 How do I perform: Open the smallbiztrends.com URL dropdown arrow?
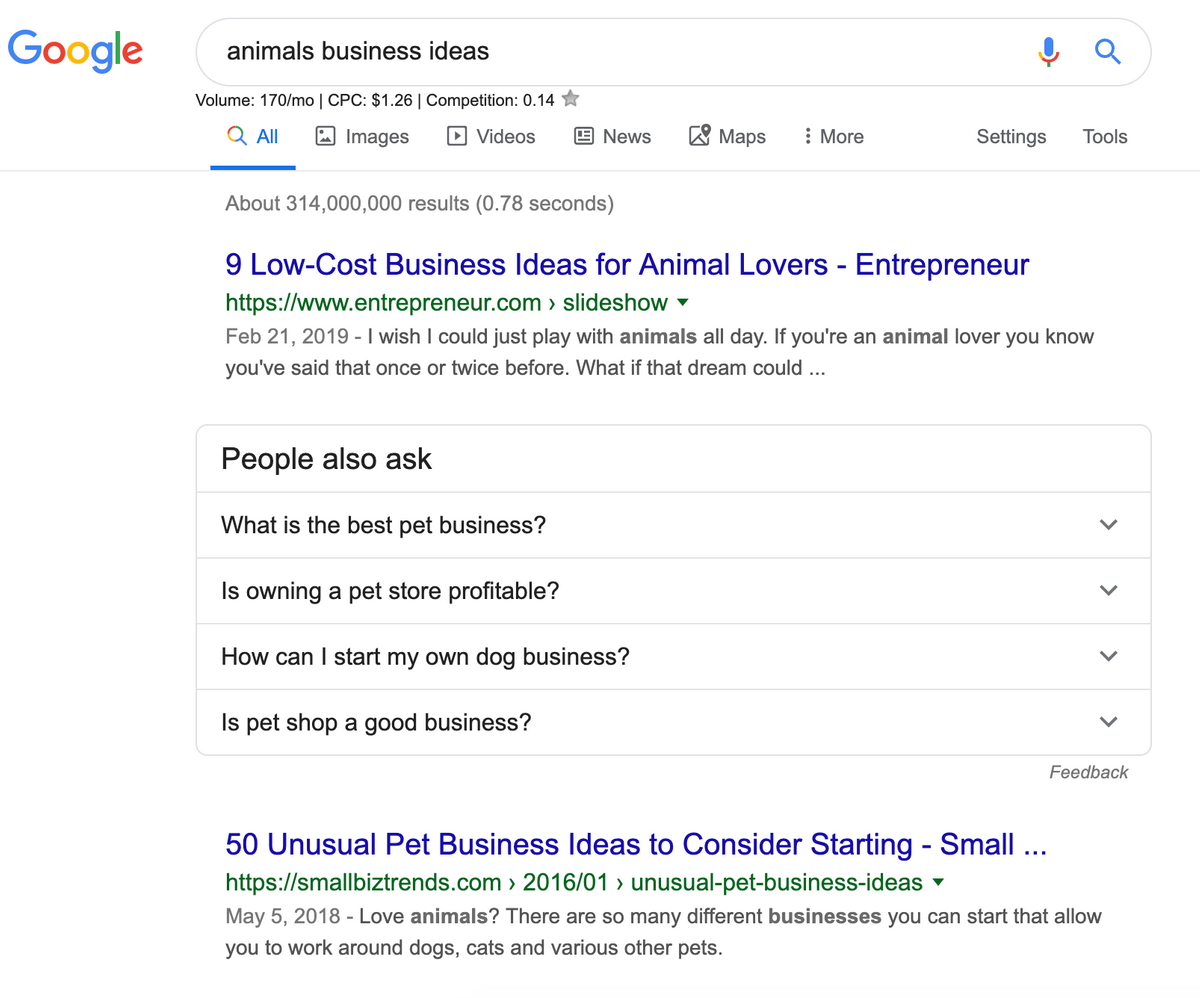(938, 883)
